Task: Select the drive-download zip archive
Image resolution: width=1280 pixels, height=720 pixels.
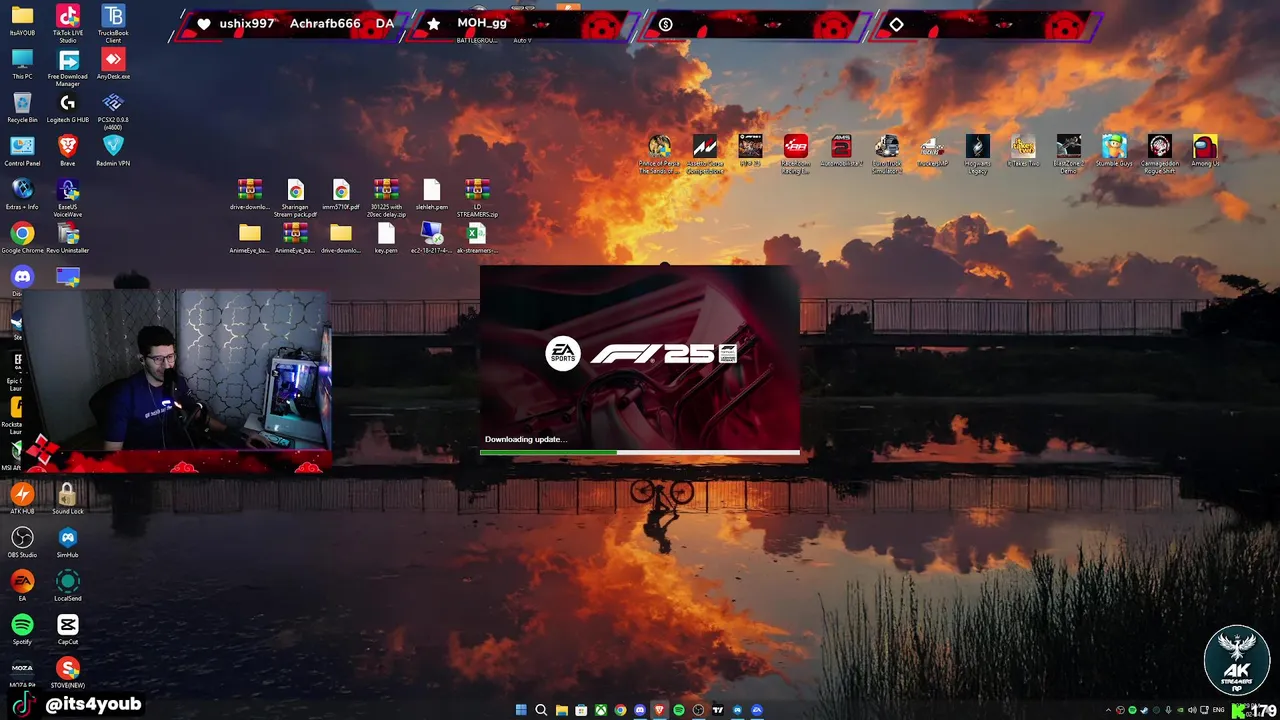Action: [x=250, y=194]
